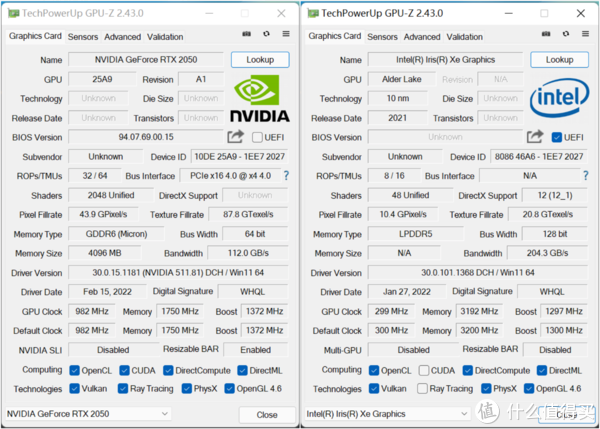The height and width of the screenshot is (429, 600).
Task: Click Bus Interface question mark in Intel window
Action: coord(585,176)
